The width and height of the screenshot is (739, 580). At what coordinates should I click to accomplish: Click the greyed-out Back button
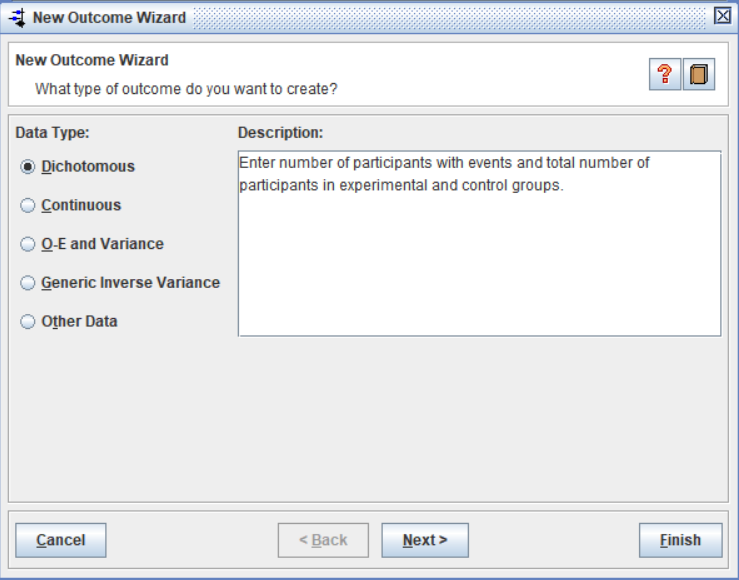pos(323,540)
